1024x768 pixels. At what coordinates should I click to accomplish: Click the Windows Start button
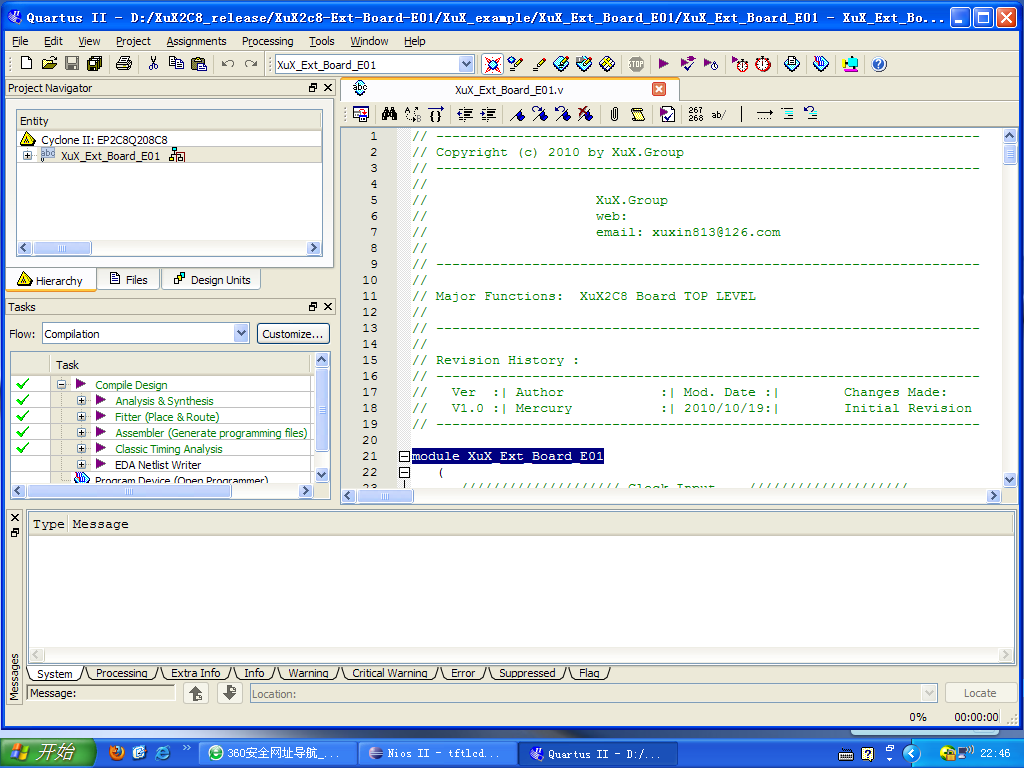tap(47, 752)
